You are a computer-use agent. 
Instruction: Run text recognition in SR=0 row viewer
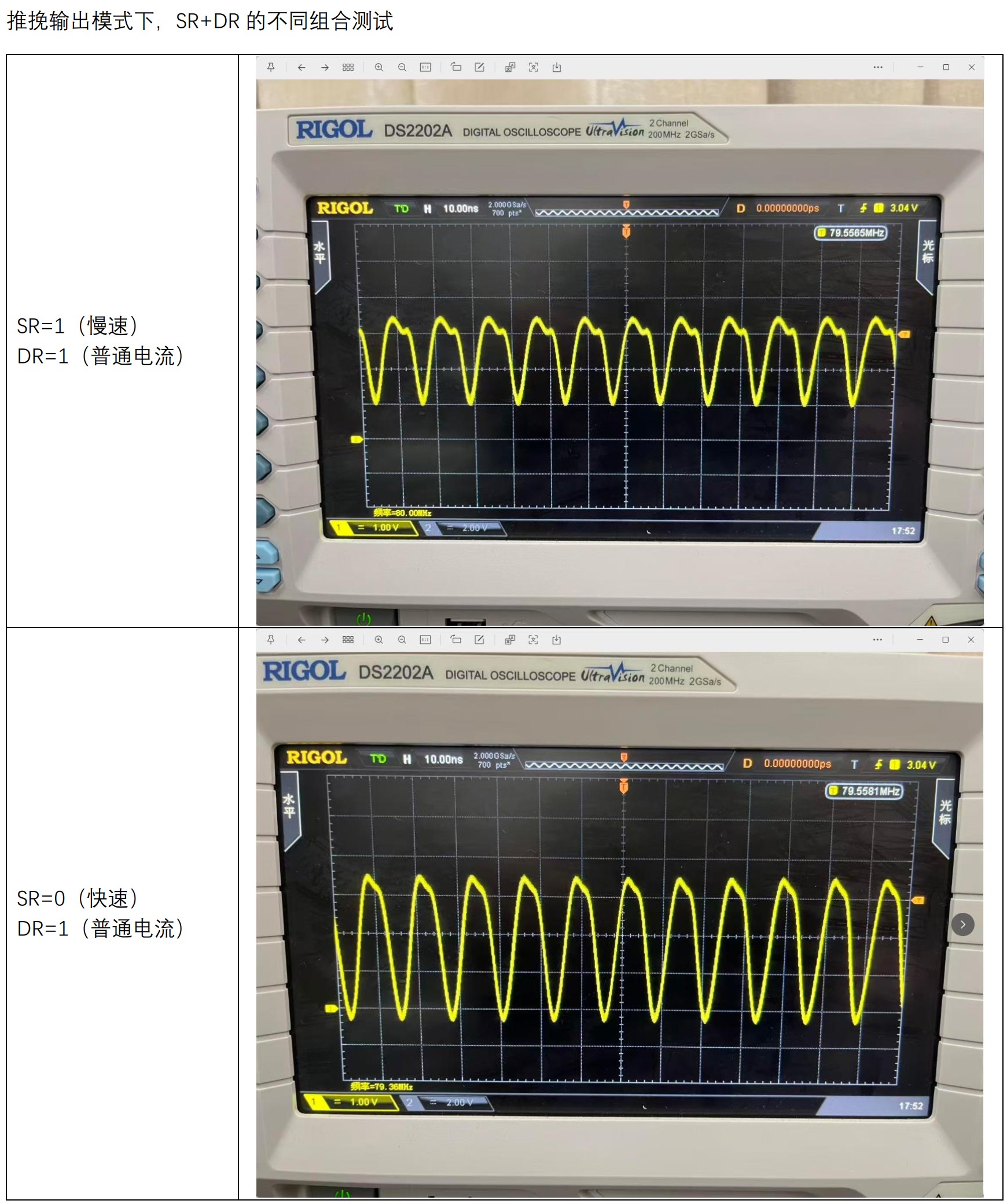tap(533, 640)
